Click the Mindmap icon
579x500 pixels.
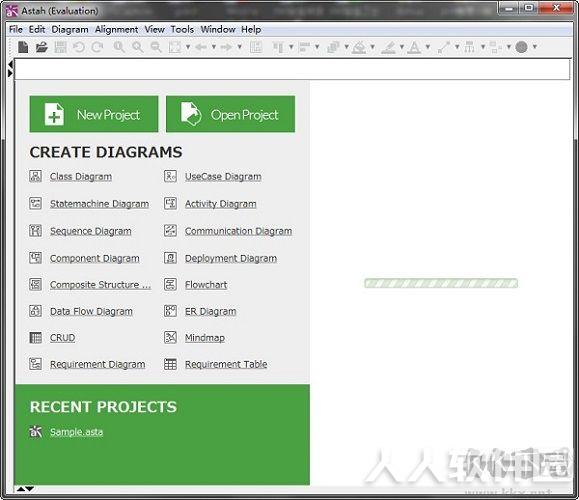[x=170, y=337]
